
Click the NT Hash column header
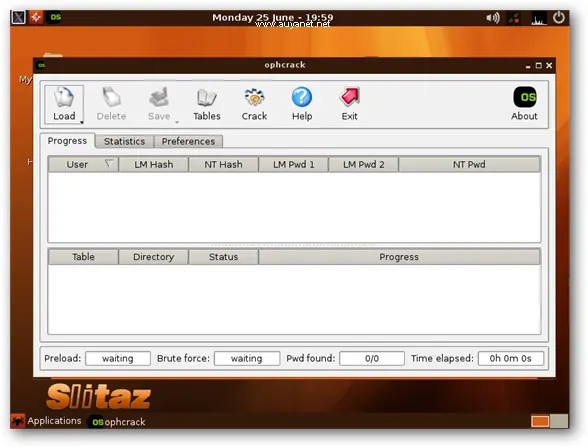click(224, 165)
